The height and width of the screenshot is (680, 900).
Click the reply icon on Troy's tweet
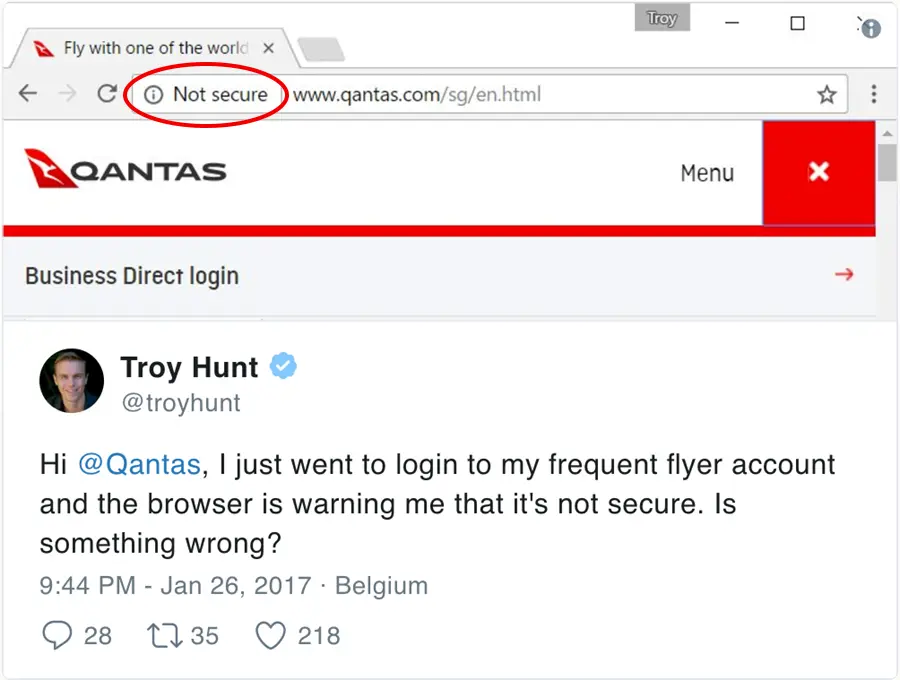pyautogui.click(x=56, y=635)
